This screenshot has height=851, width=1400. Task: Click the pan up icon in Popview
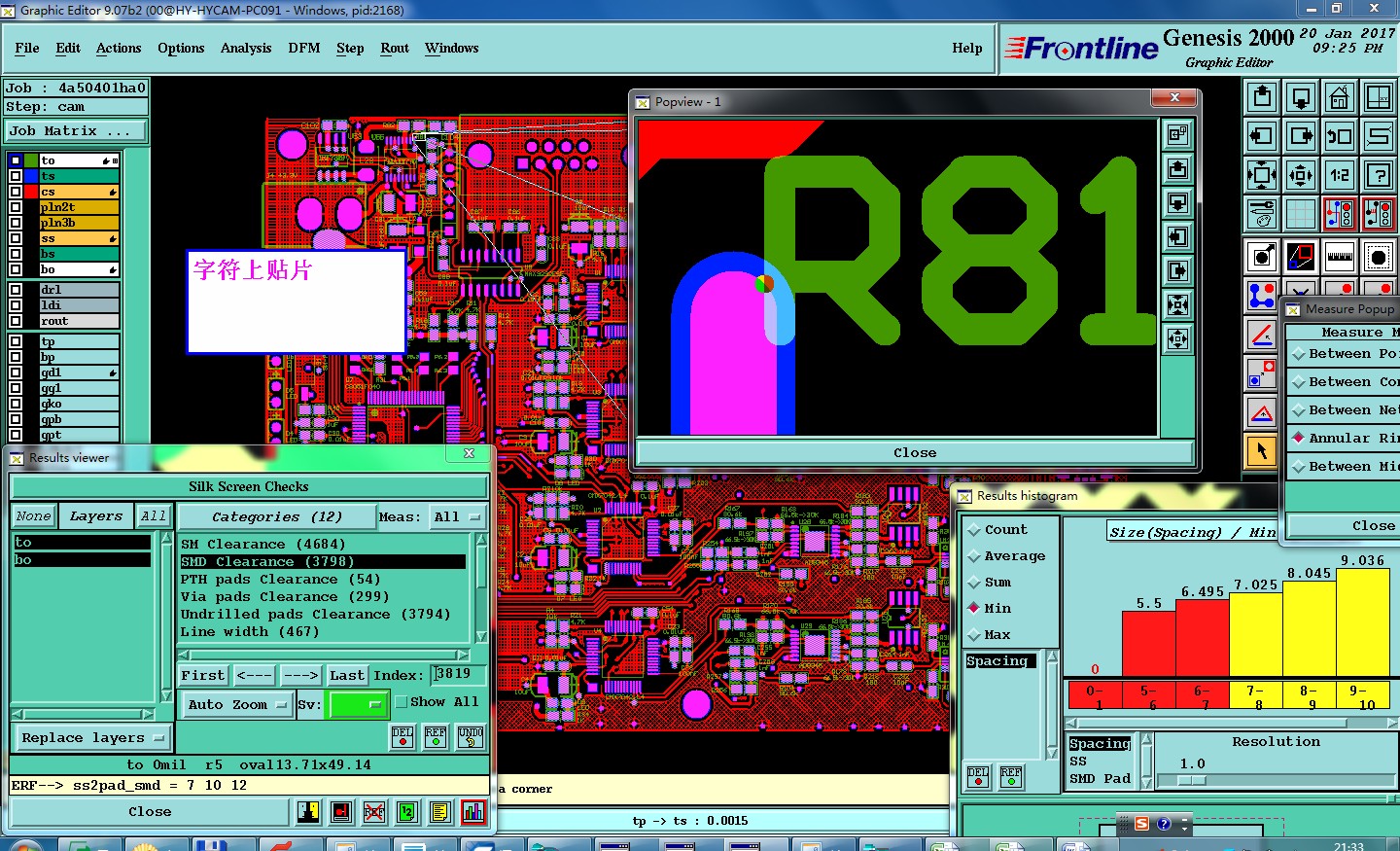1177,169
